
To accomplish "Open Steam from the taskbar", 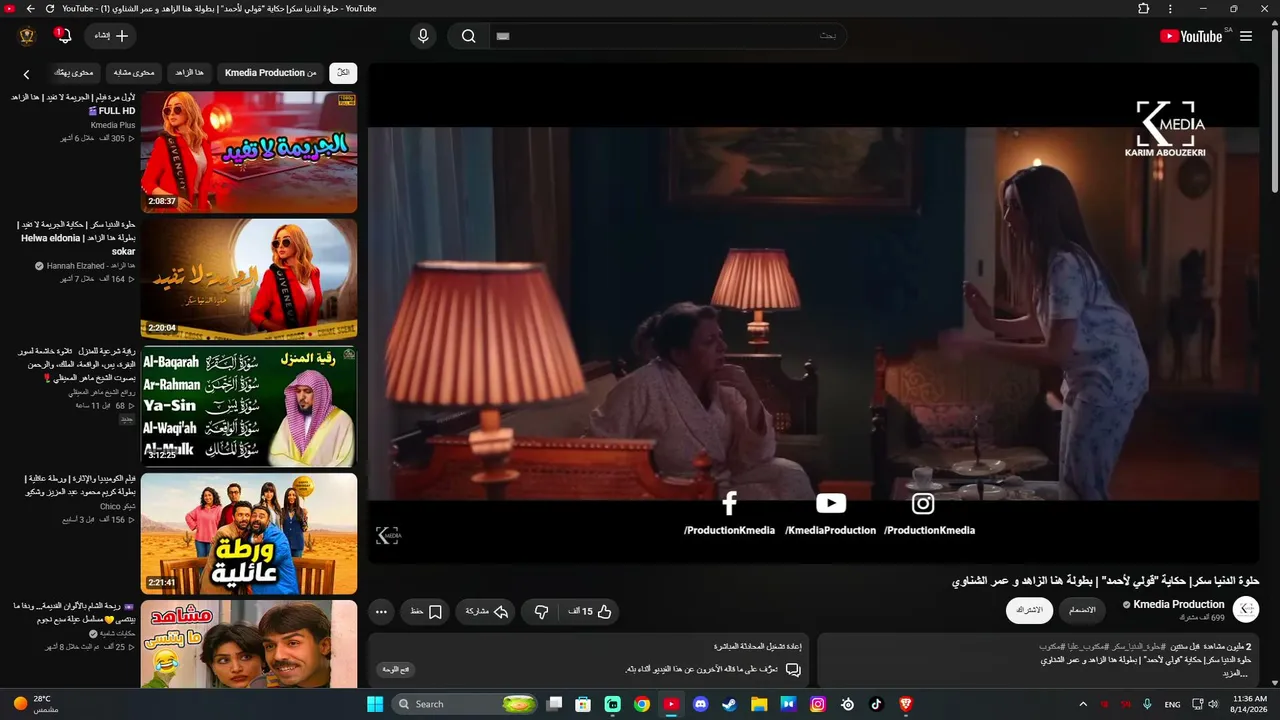I will tap(729, 704).
